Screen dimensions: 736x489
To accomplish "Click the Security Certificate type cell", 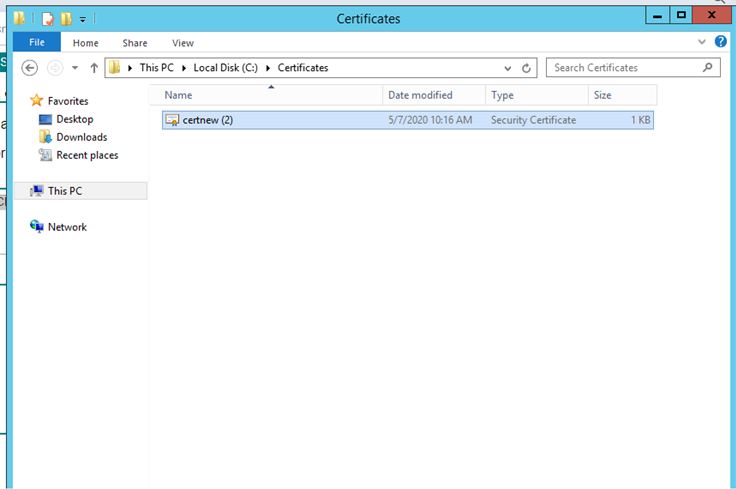I will [533, 120].
